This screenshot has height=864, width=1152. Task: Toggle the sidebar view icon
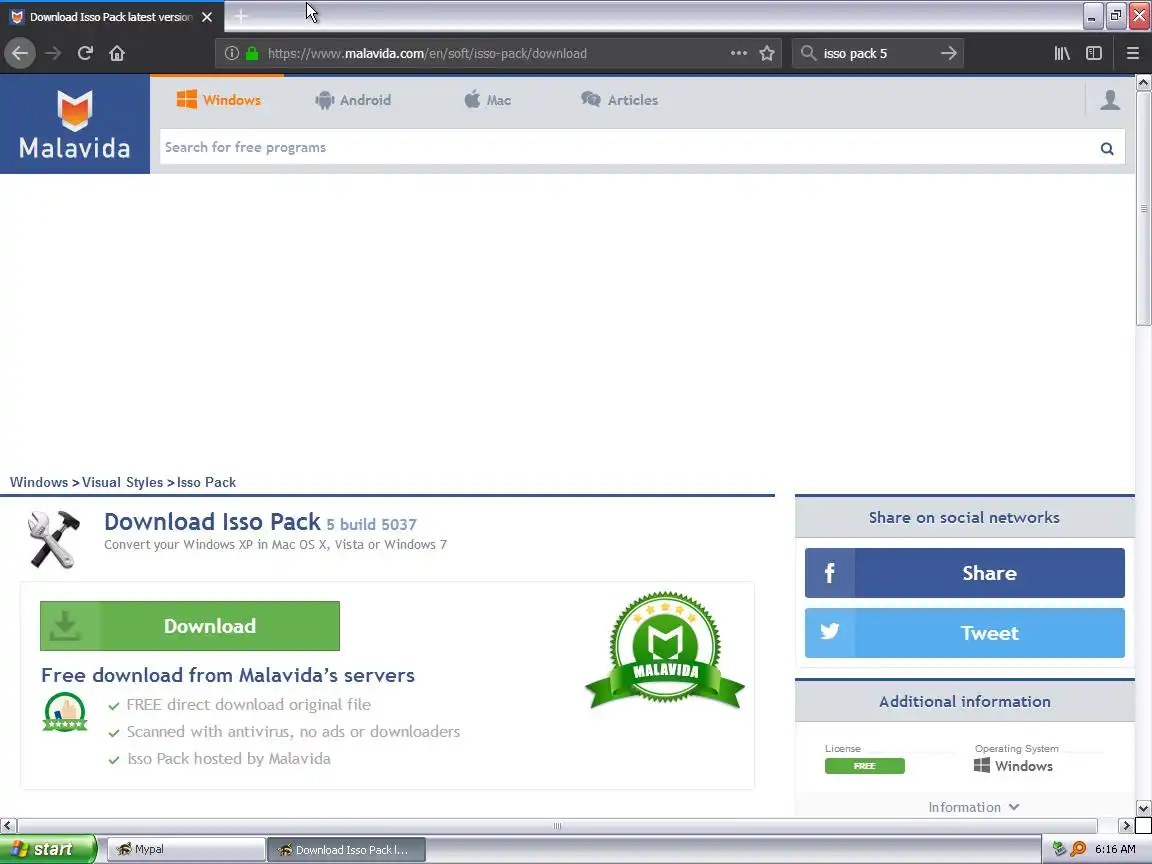(x=1094, y=53)
